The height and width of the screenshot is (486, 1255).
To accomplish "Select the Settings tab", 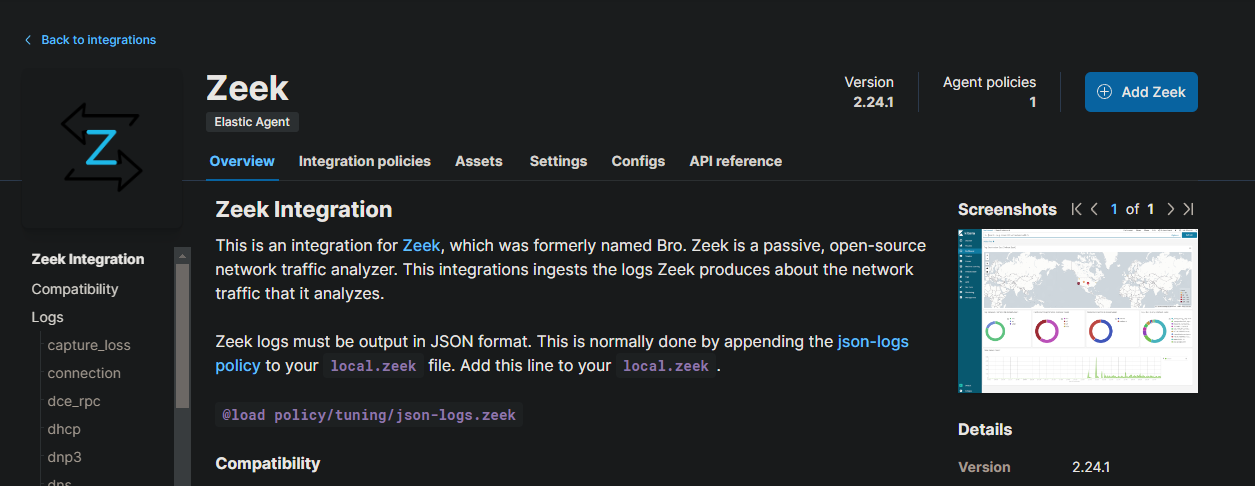I will pyautogui.click(x=558, y=161).
